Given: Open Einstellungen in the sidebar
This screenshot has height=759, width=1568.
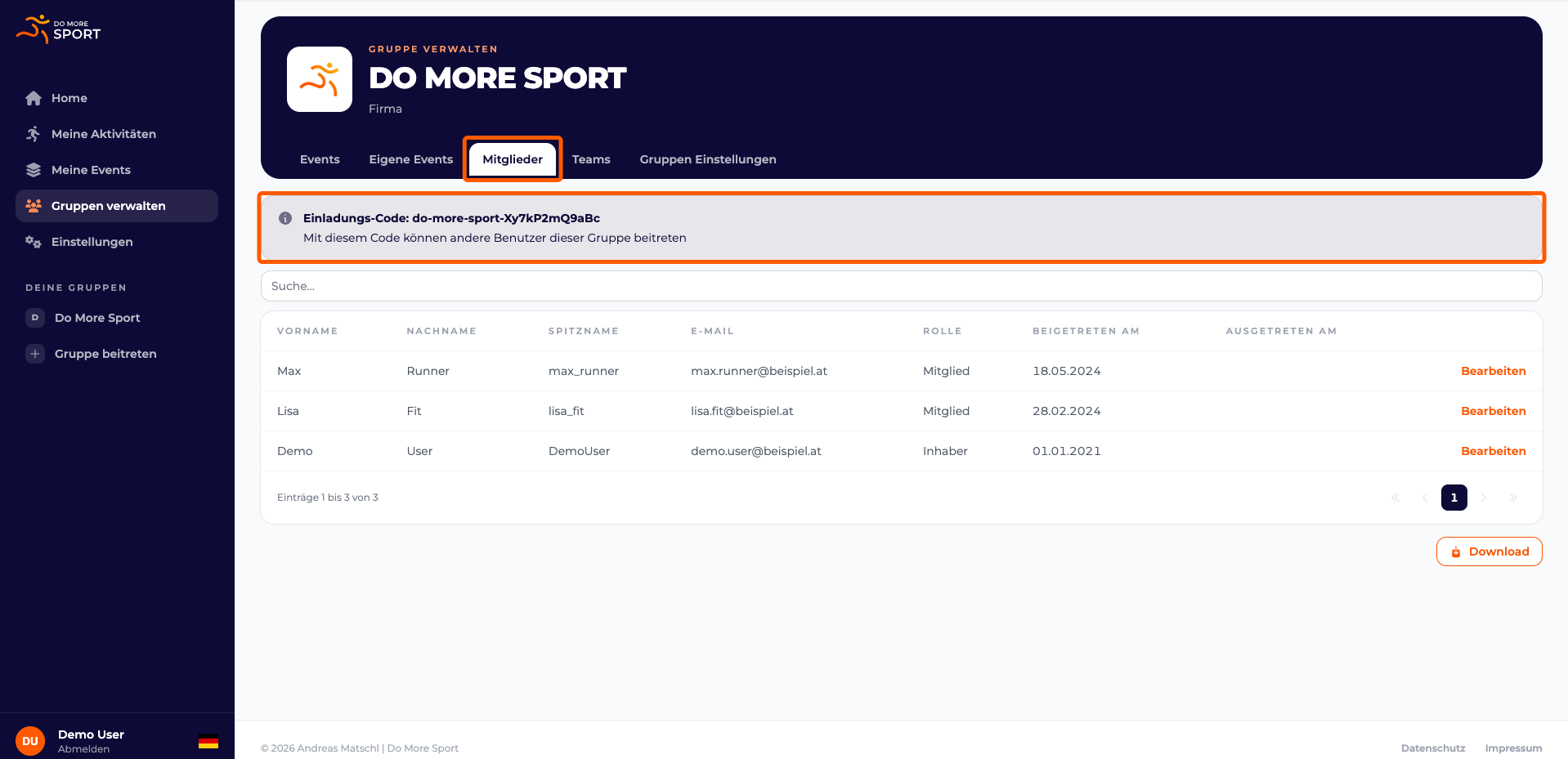Looking at the screenshot, I should (x=117, y=242).
